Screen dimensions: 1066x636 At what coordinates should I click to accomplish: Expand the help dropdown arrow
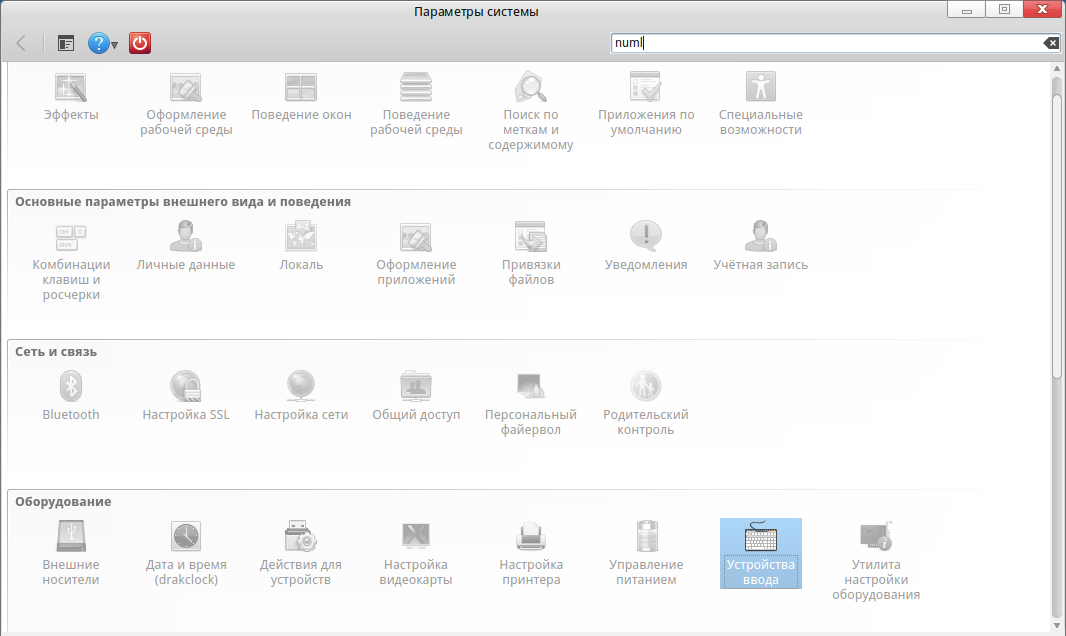(115, 46)
